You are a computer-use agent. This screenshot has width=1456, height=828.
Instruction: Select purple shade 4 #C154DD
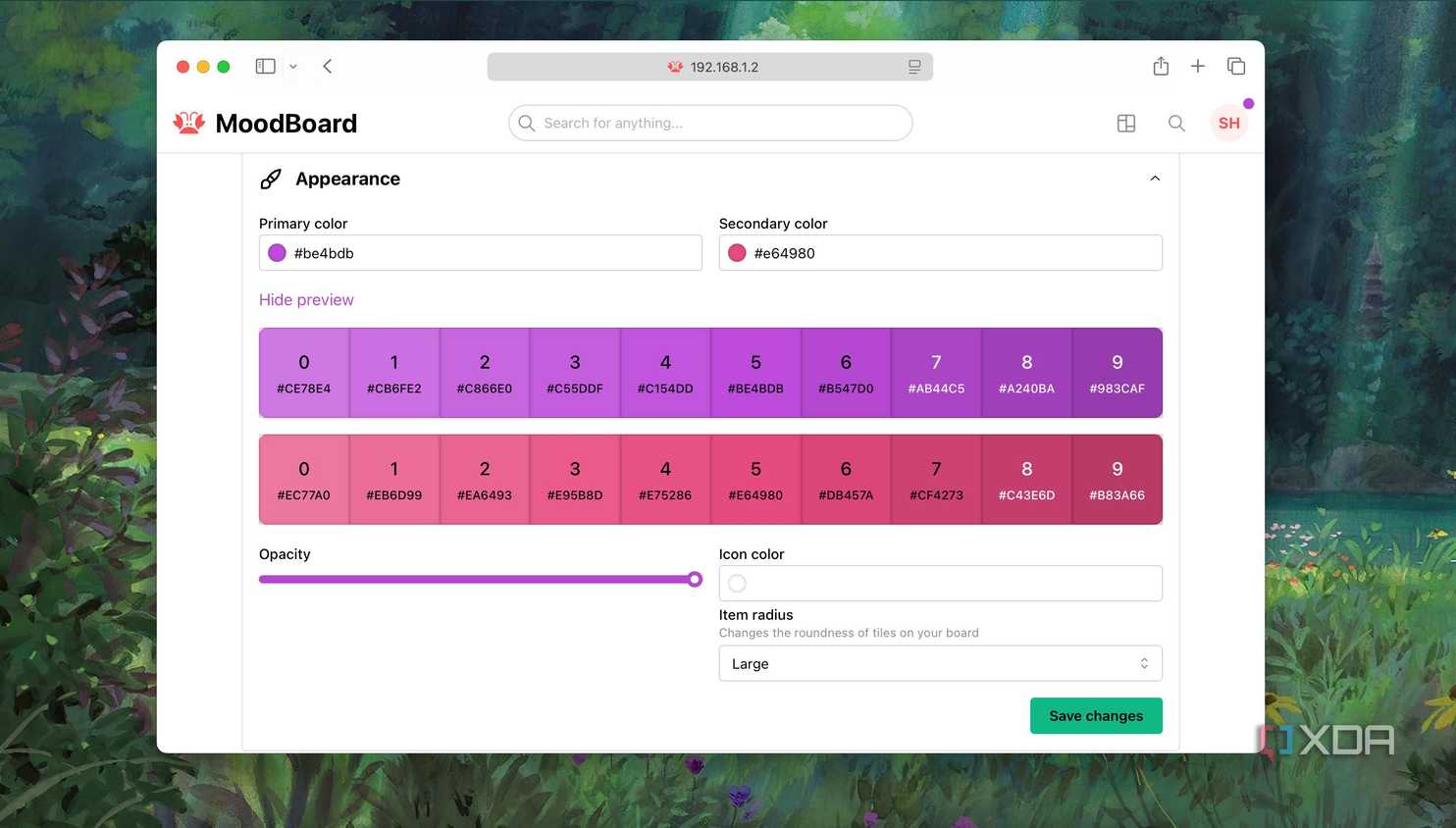[665, 373]
